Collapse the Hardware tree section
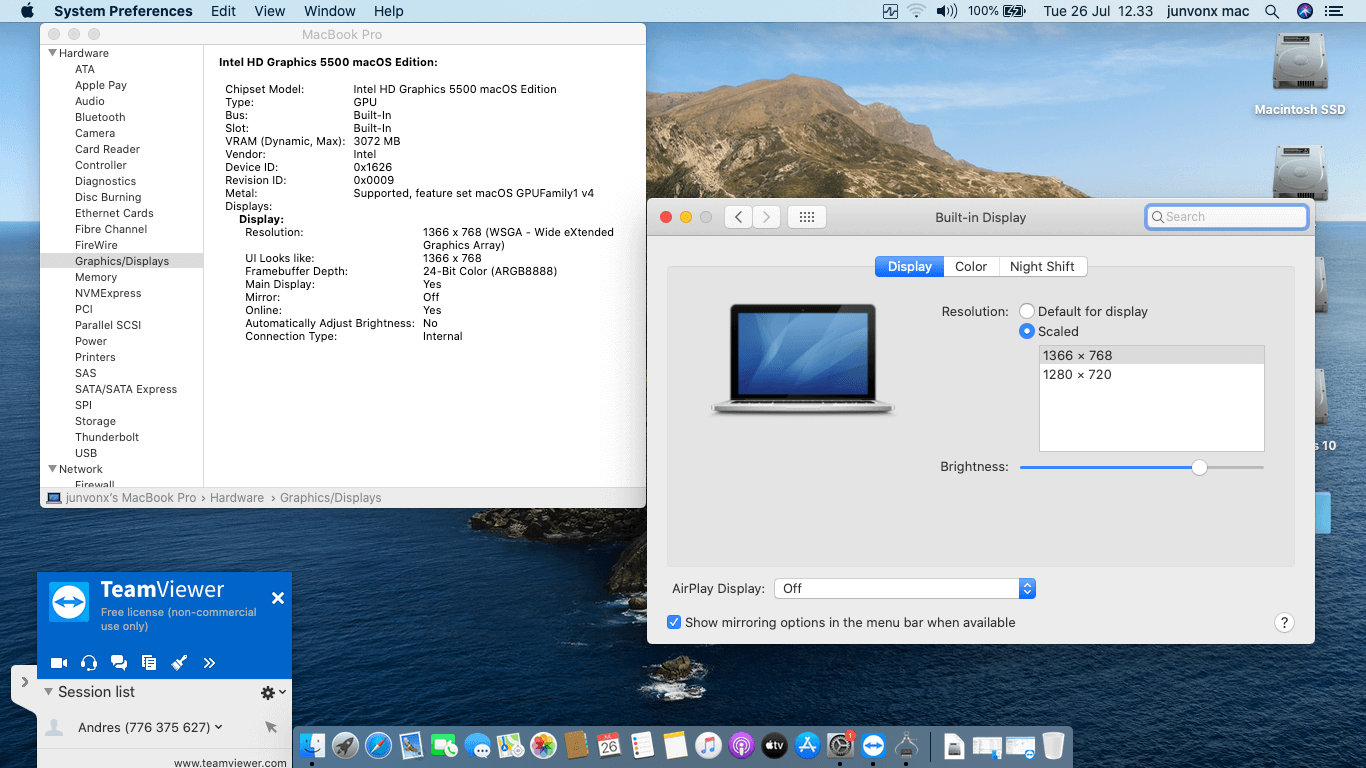This screenshot has height=768, width=1366. pyautogui.click(x=53, y=53)
